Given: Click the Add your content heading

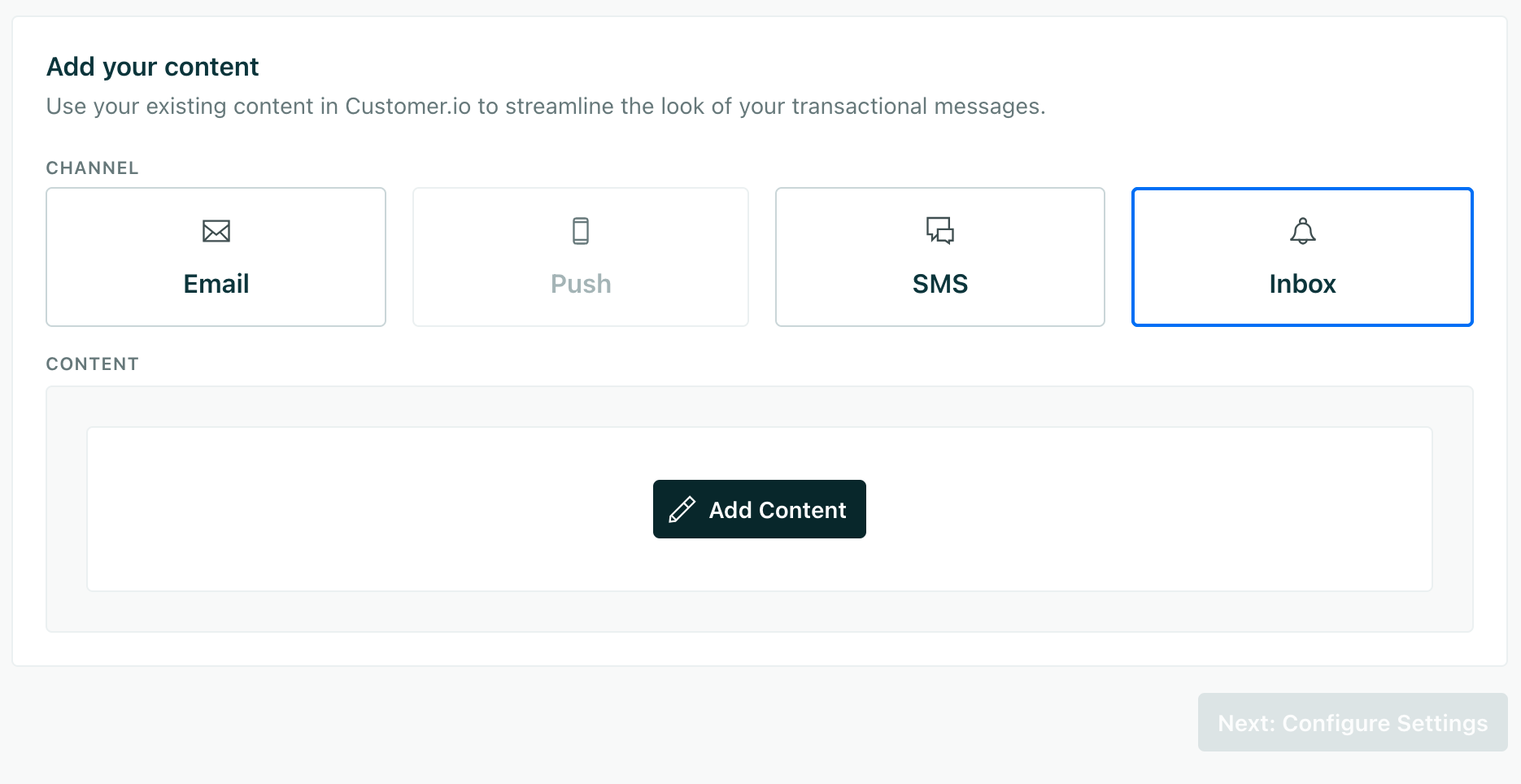Looking at the screenshot, I should (152, 67).
